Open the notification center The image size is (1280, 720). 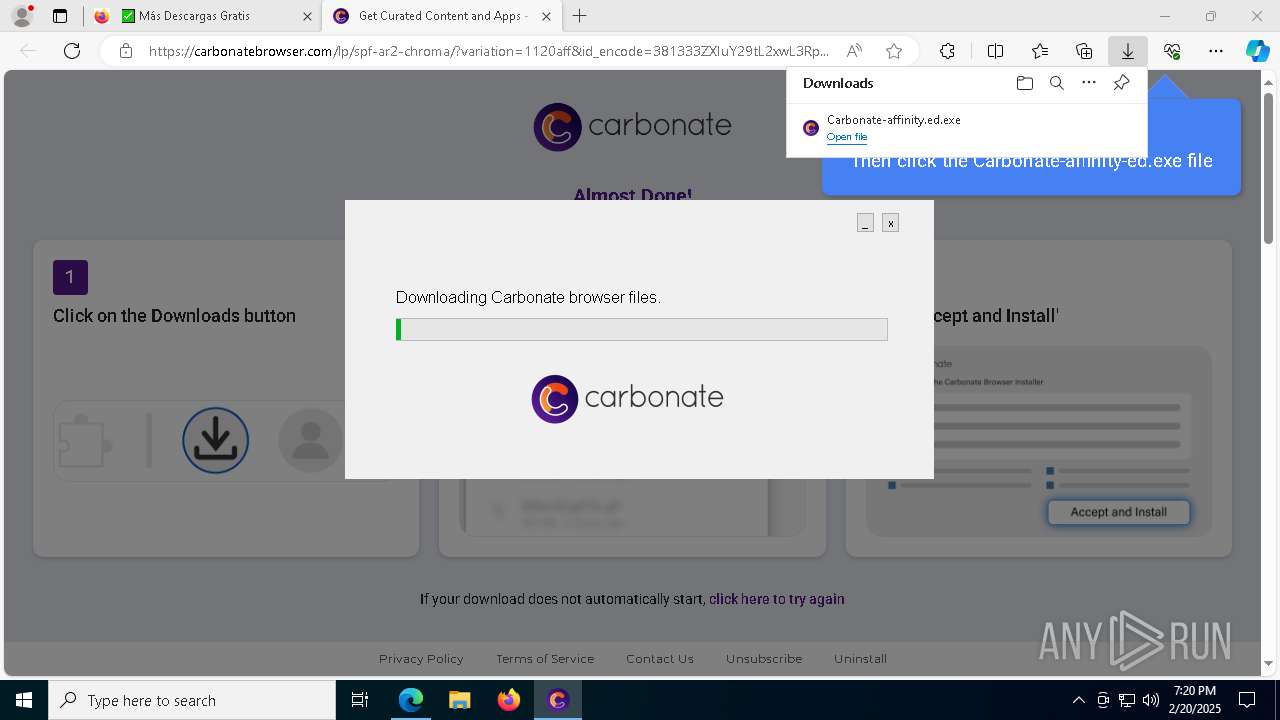pyautogui.click(x=1247, y=700)
